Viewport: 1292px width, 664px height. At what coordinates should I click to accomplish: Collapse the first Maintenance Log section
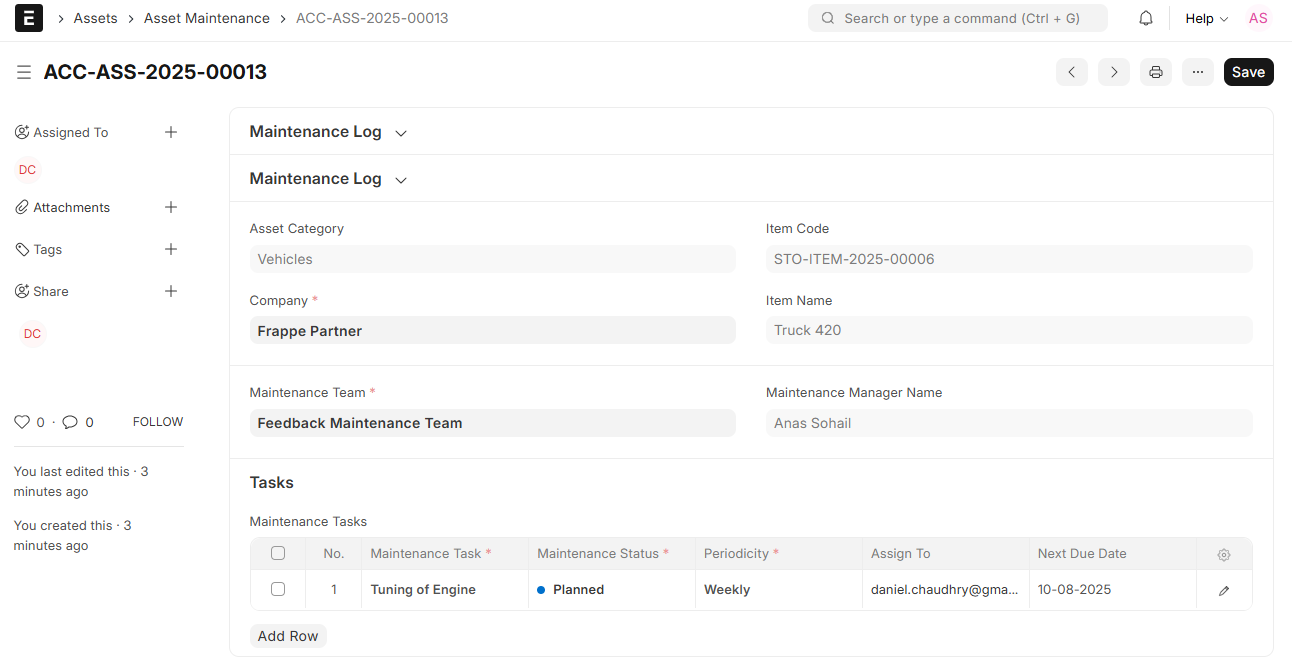pyautogui.click(x=401, y=133)
